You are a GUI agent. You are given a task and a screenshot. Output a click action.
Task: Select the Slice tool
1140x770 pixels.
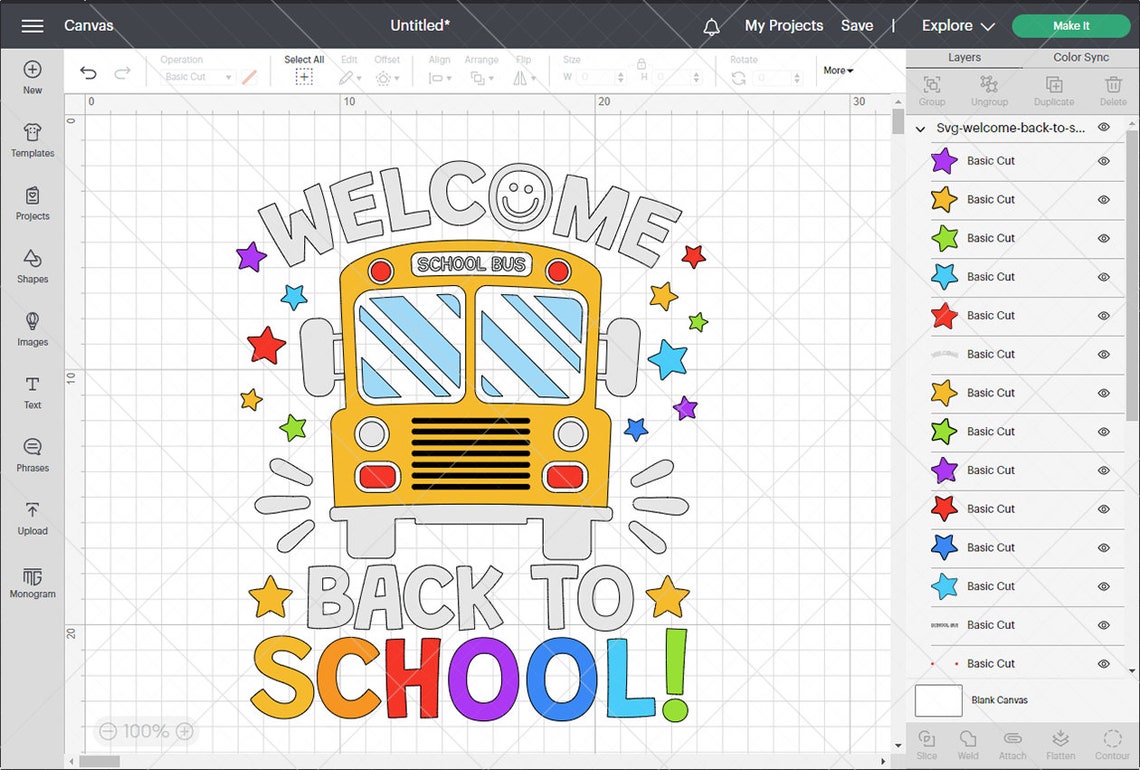926,742
